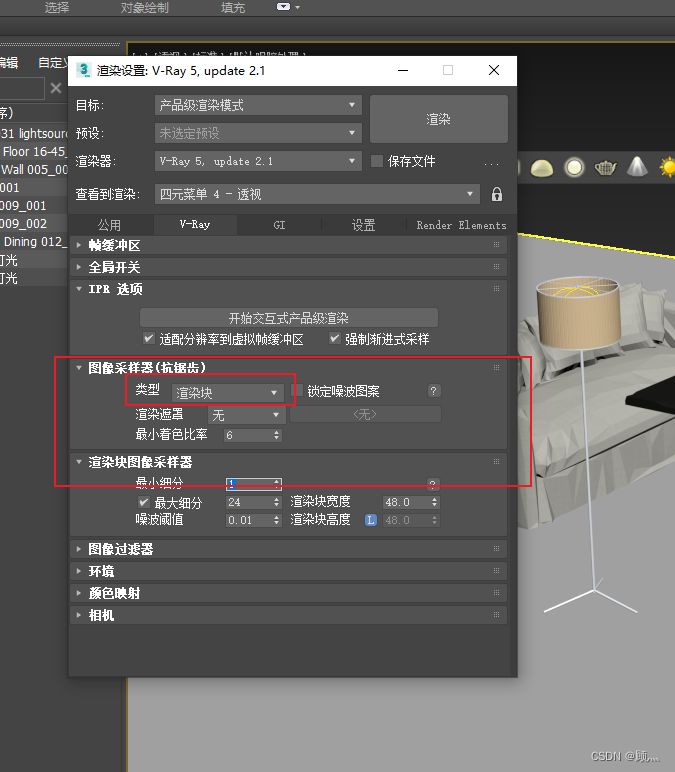675x772 pixels.
Task: Click the sphere light icon in toolbar
Action: pyautogui.click(x=574, y=168)
